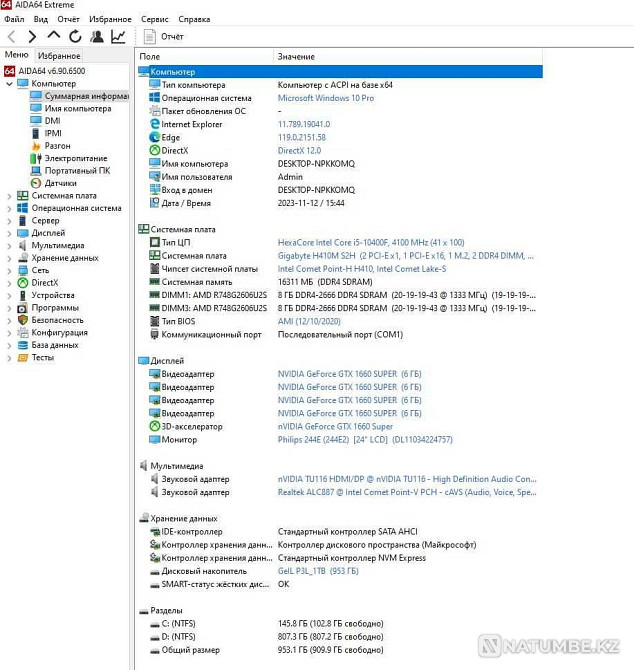The image size is (634, 670).
Task: Open the Отчёт menu in the menu bar
Action: (x=68, y=19)
